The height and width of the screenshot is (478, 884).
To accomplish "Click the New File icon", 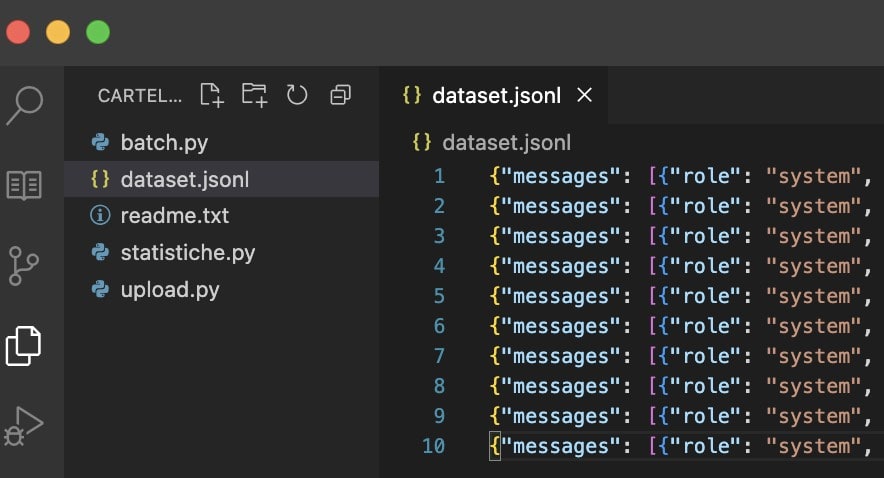I will (x=211, y=95).
